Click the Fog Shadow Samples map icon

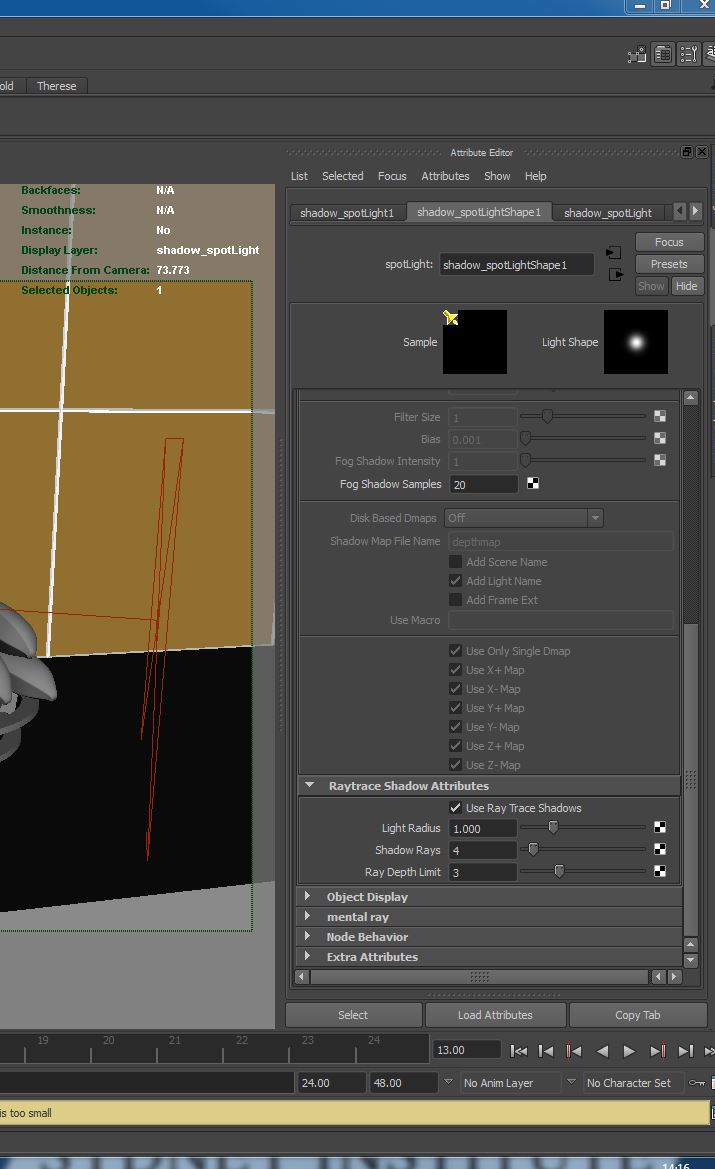(533, 484)
